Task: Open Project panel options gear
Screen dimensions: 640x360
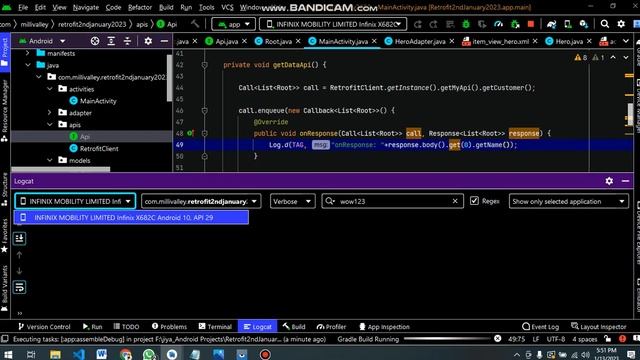Action: [x=148, y=41]
